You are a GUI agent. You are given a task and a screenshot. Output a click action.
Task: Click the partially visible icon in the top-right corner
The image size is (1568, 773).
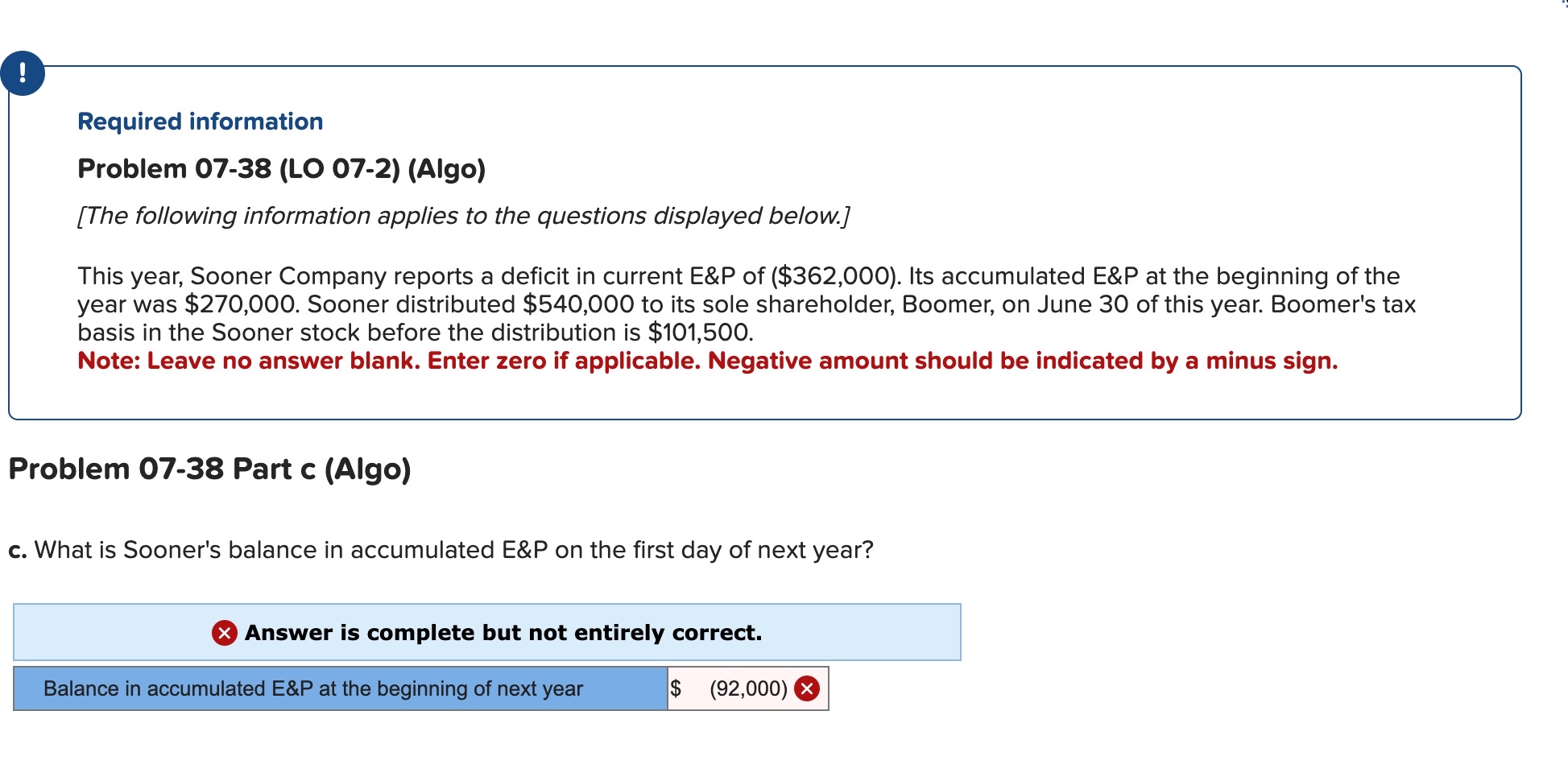1561,6
